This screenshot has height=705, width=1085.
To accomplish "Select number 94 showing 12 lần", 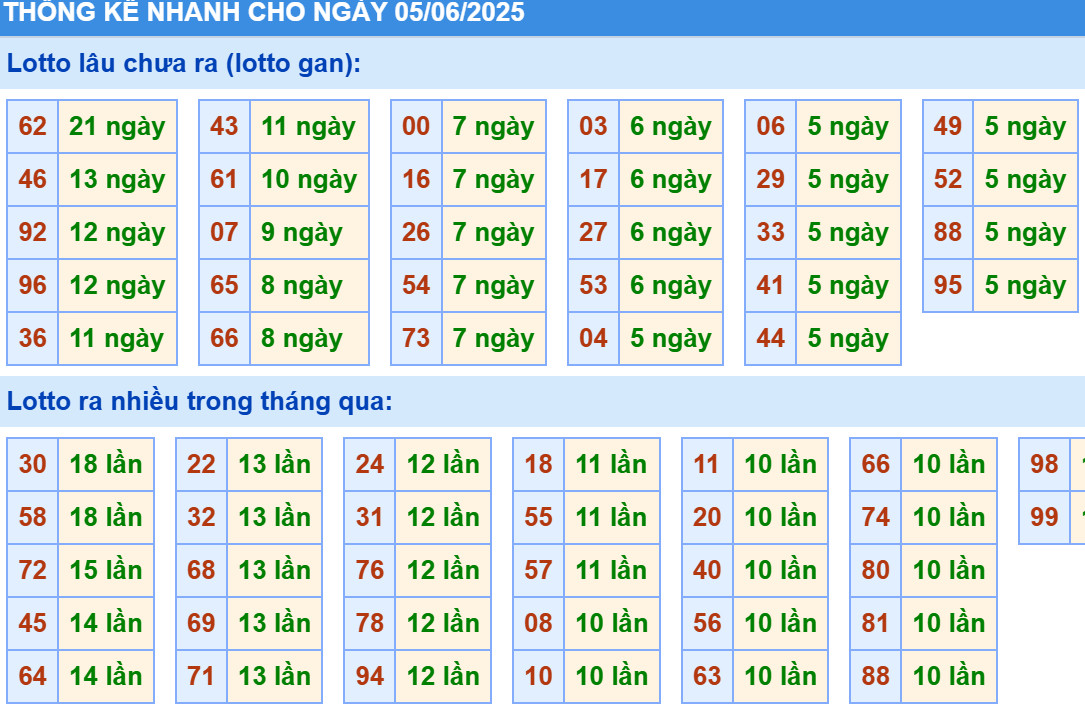I will click(369, 675).
